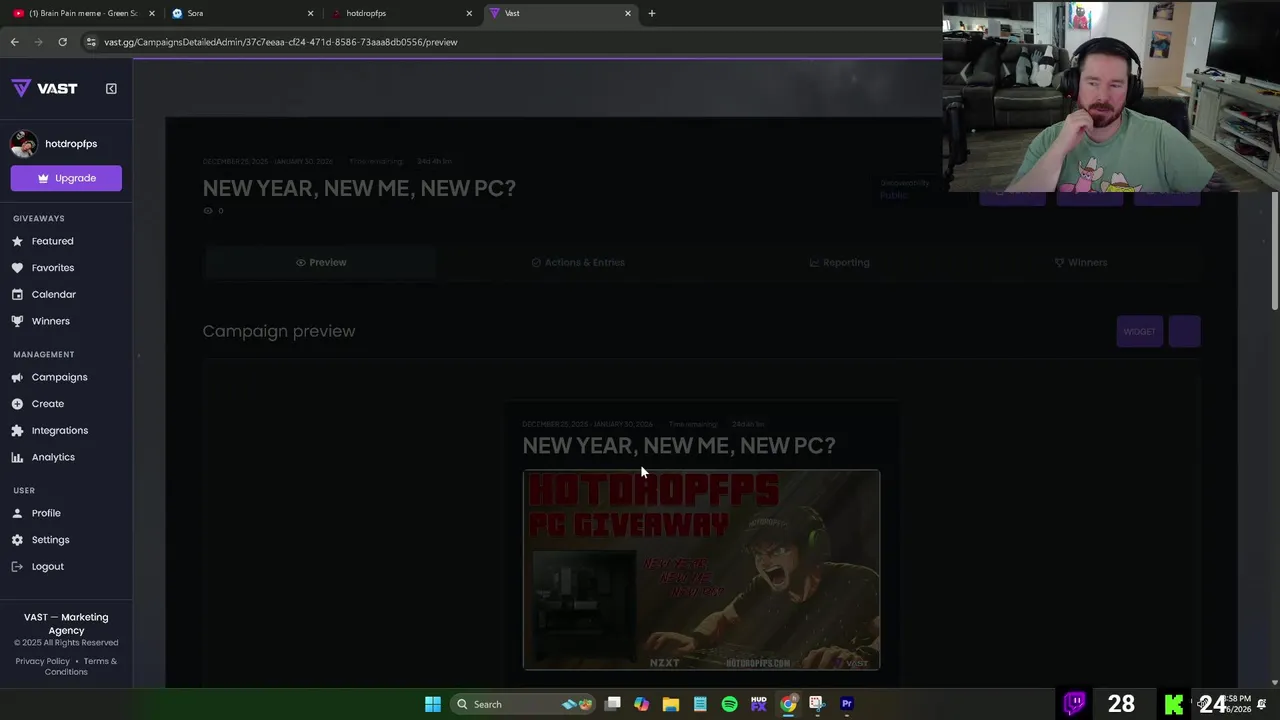1280x720 pixels.
Task: Open a new browser tab
Action: [x=652, y=13]
